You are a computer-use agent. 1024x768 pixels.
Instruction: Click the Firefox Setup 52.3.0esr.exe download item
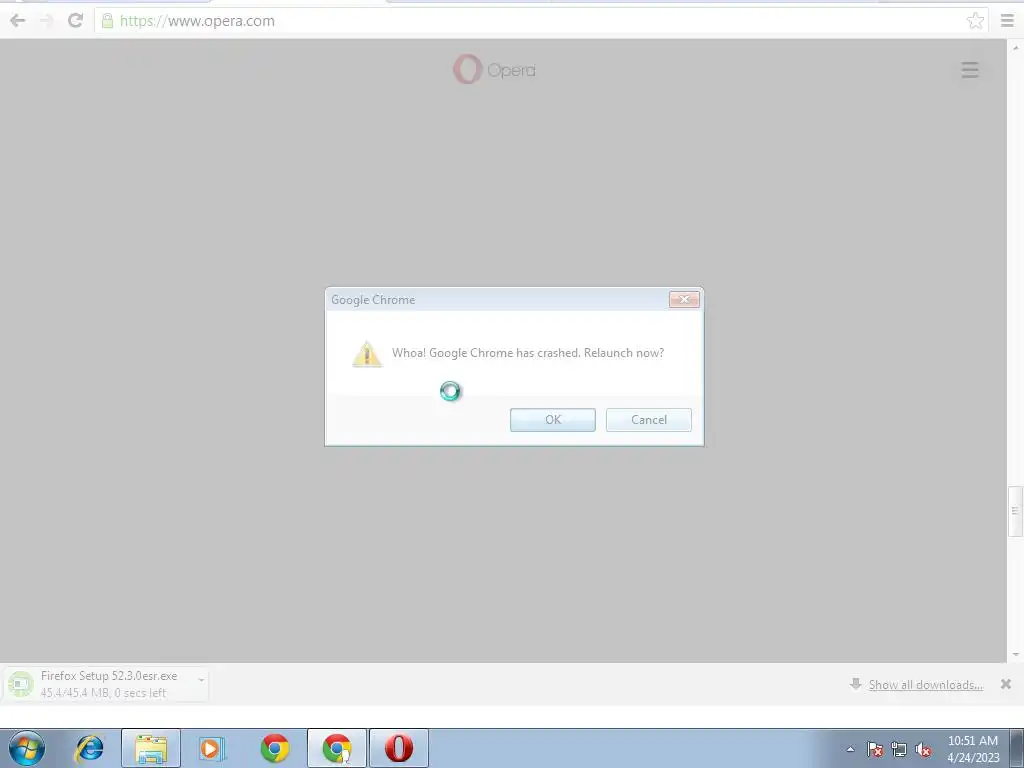pos(106,684)
